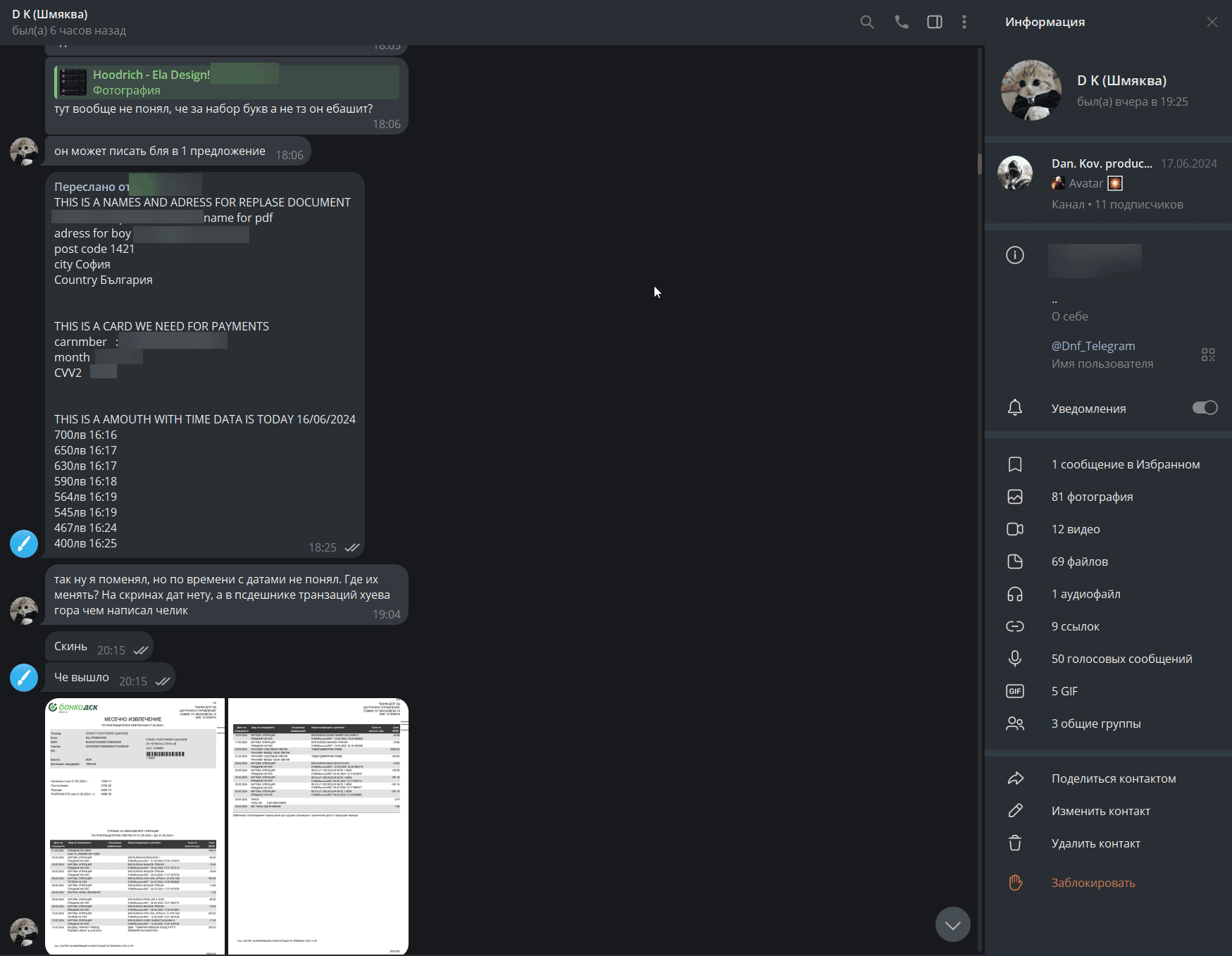Click the cat avatar beside the 19:04 message
This screenshot has height=956, width=1232.
pyautogui.click(x=24, y=611)
